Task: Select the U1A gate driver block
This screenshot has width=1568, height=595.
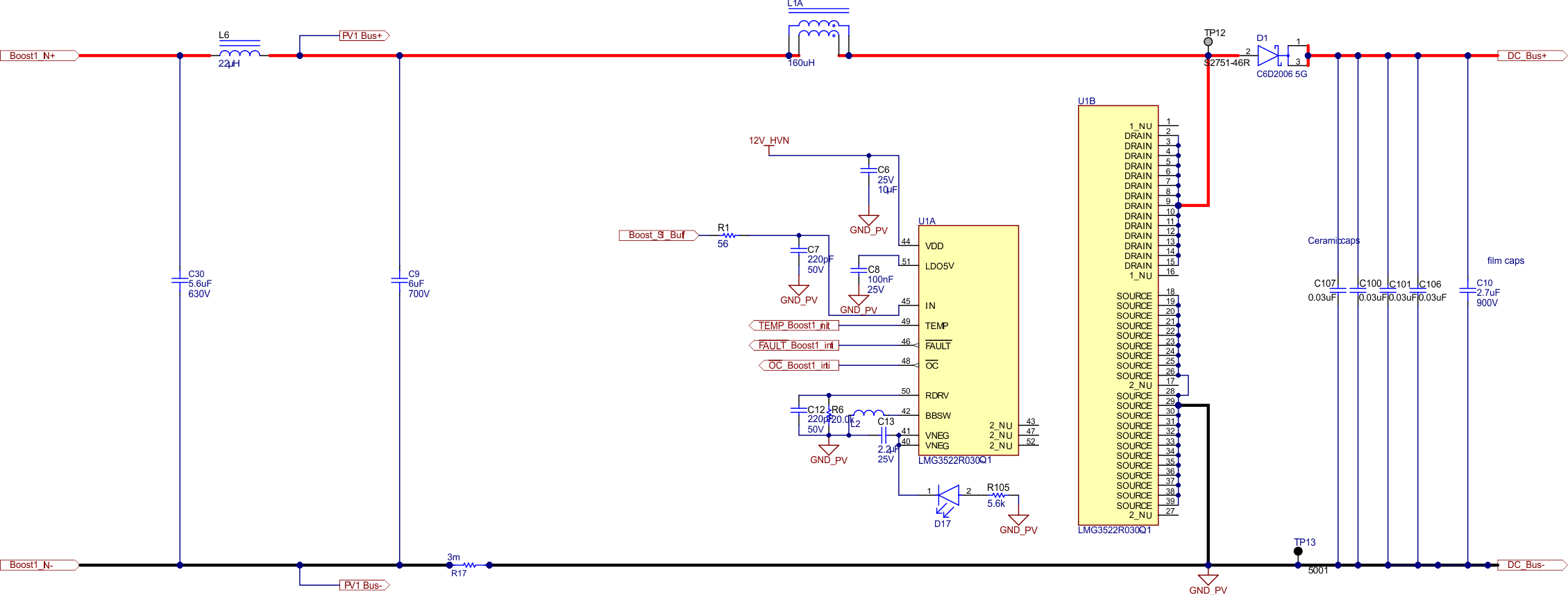Action: click(x=968, y=340)
